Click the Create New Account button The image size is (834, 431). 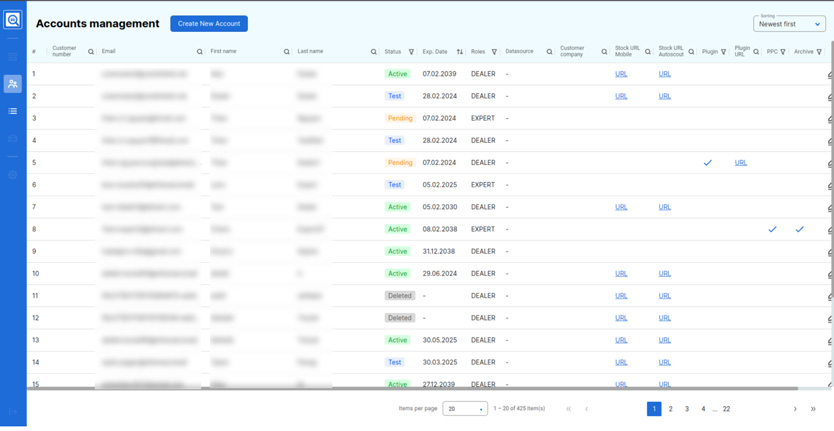(209, 23)
